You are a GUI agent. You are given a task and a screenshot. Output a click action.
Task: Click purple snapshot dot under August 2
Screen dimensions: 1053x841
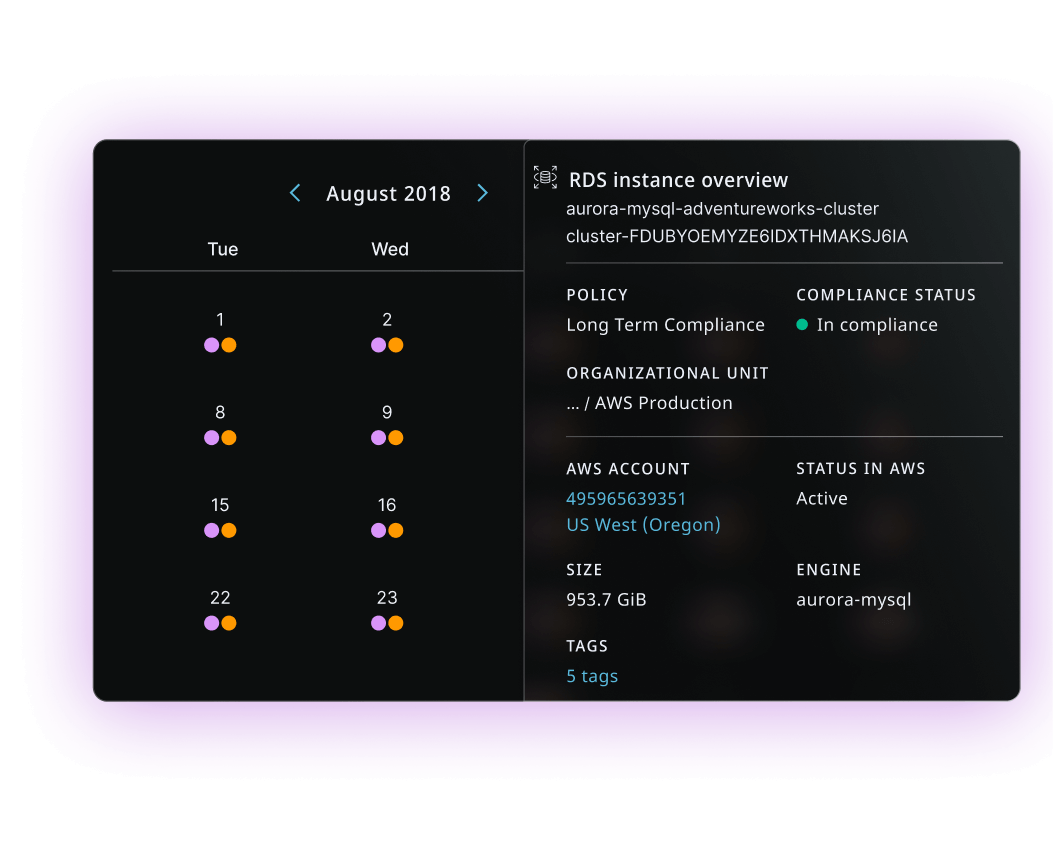click(379, 345)
